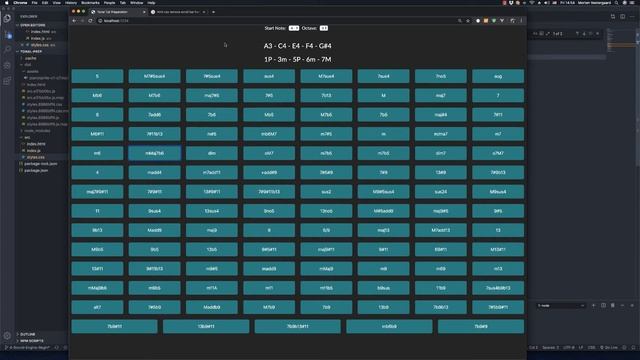The image size is (640, 360).
Task: Switch to the second Chrome tab
Action: (x=178, y=12)
